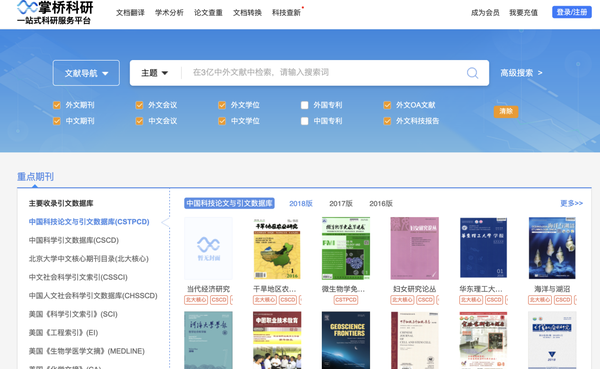Open the 河海大学学报 journal cover
This screenshot has height=369, width=600.
point(208,340)
